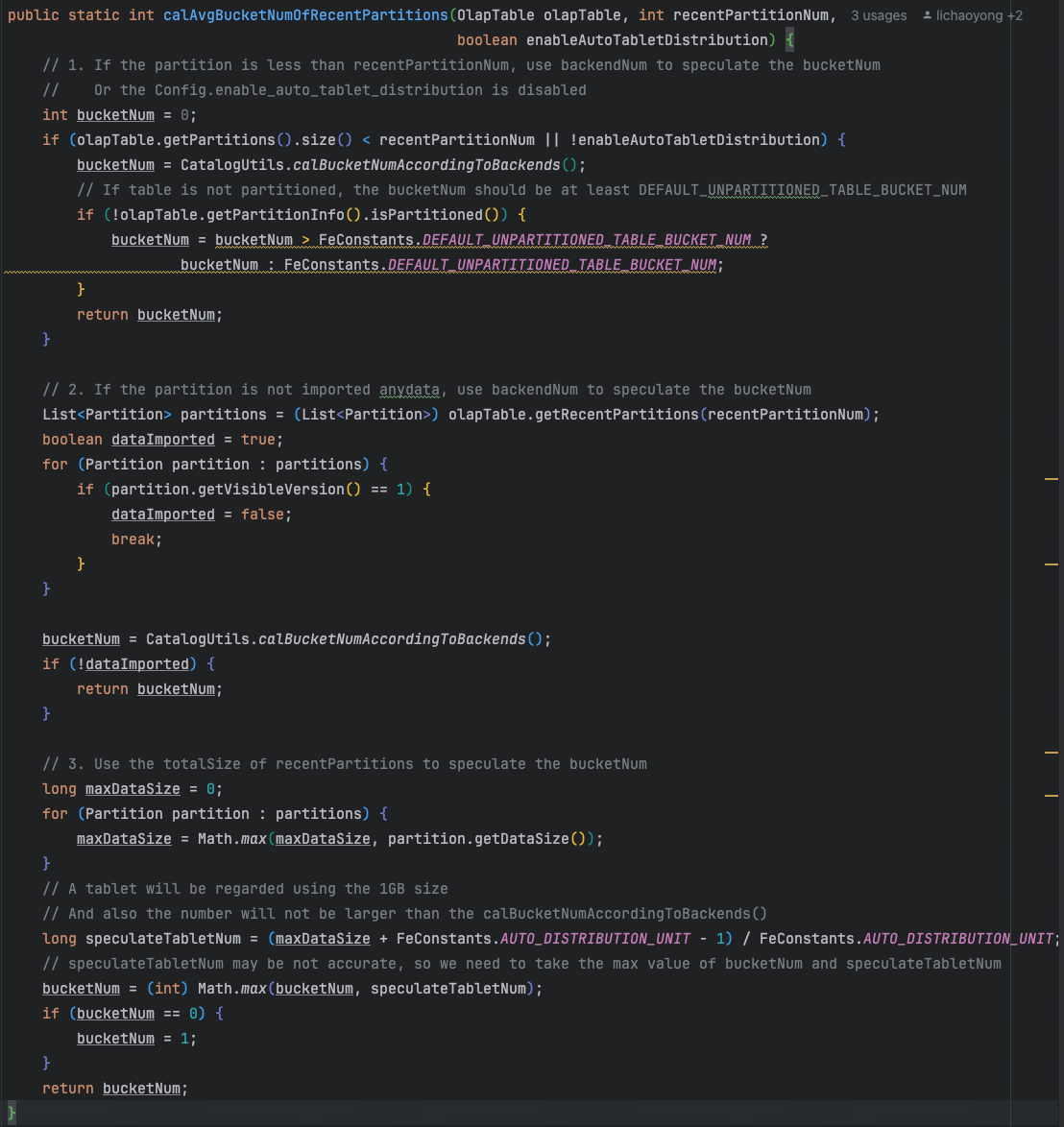Click comment about Config.enable_auto_tablet_distribution is disabled

pos(314,90)
